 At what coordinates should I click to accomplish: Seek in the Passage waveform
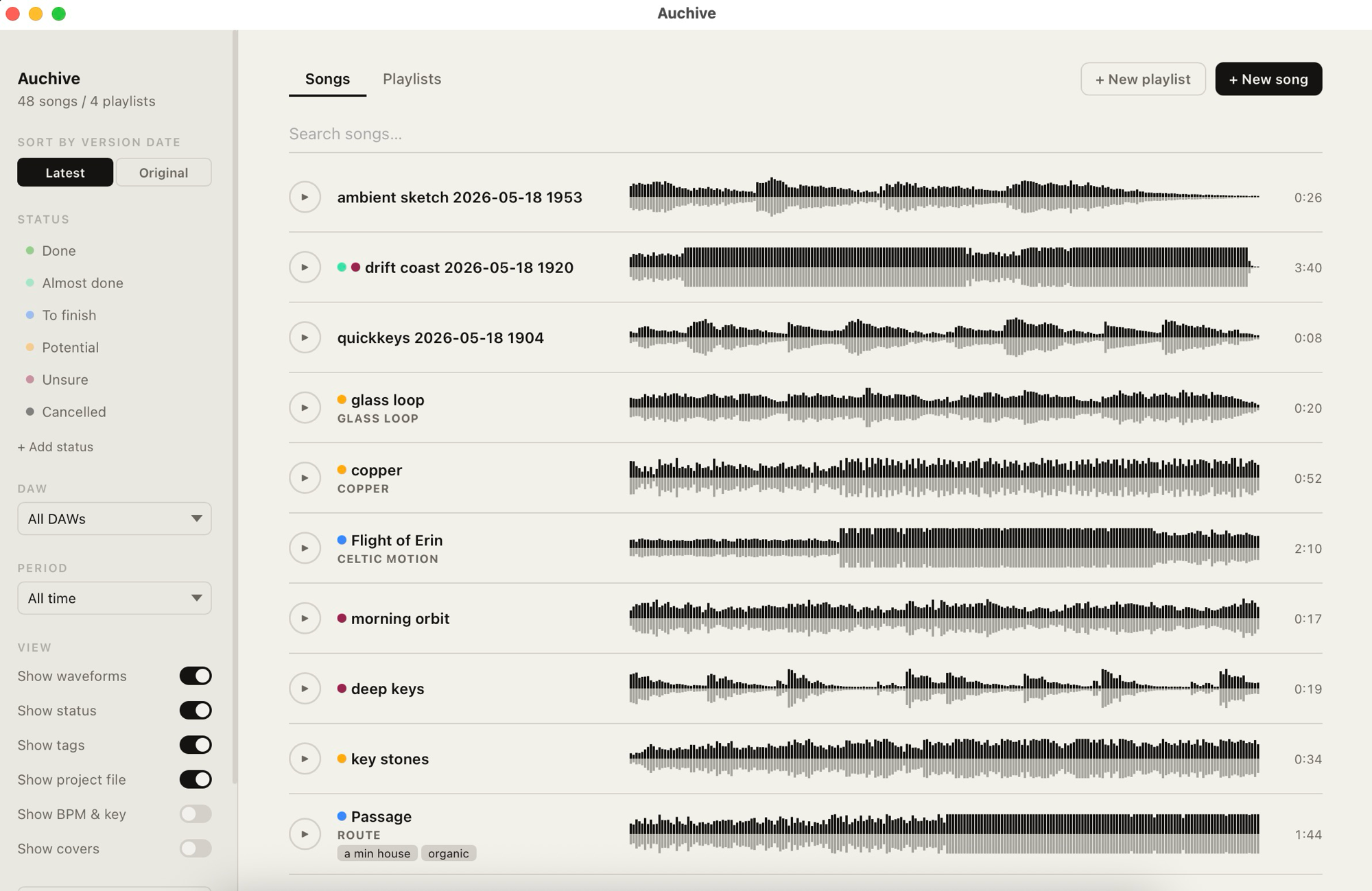coord(944,834)
